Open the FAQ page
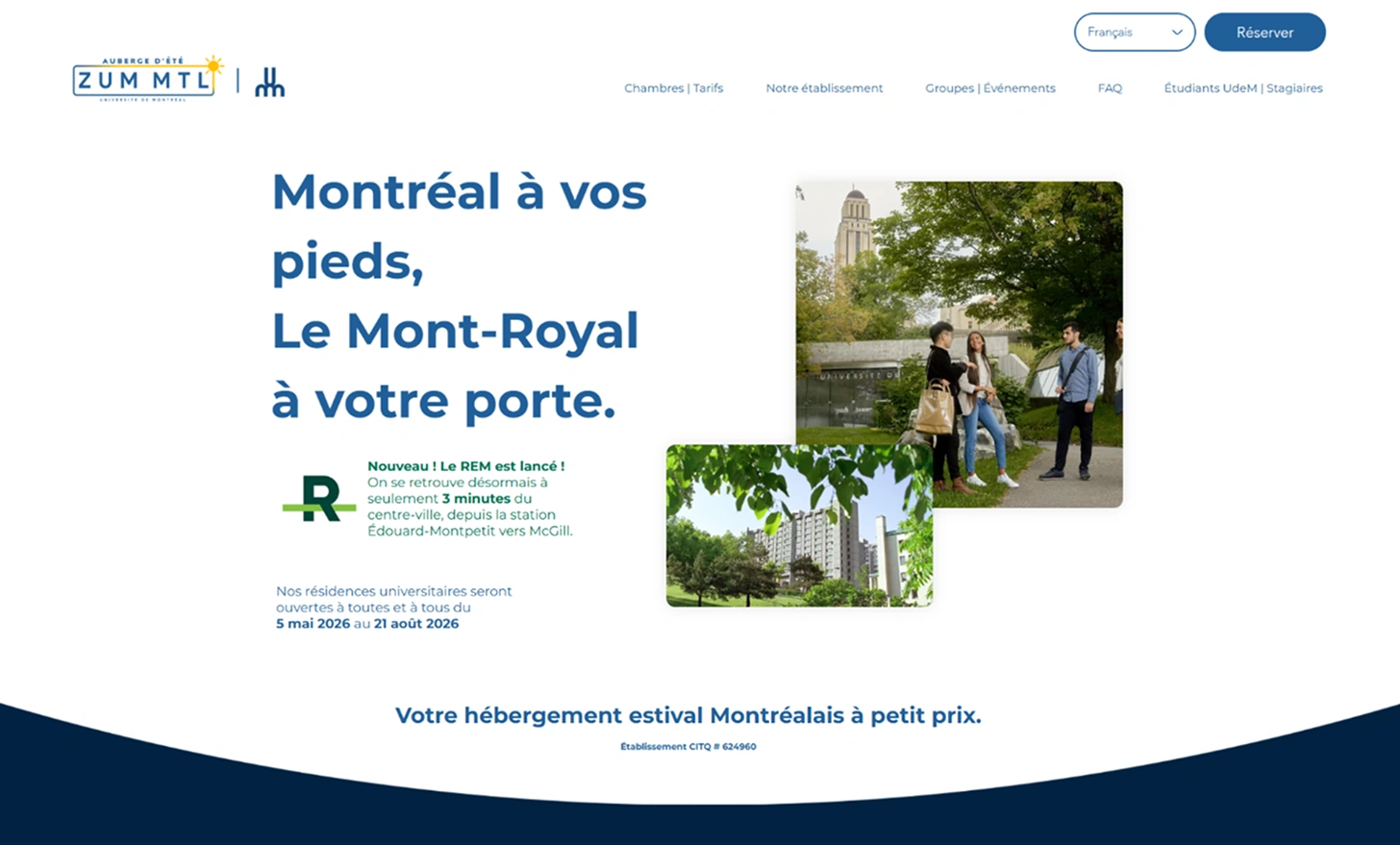Image resolution: width=1400 pixels, height=845 pixels. pos(1110,87)
